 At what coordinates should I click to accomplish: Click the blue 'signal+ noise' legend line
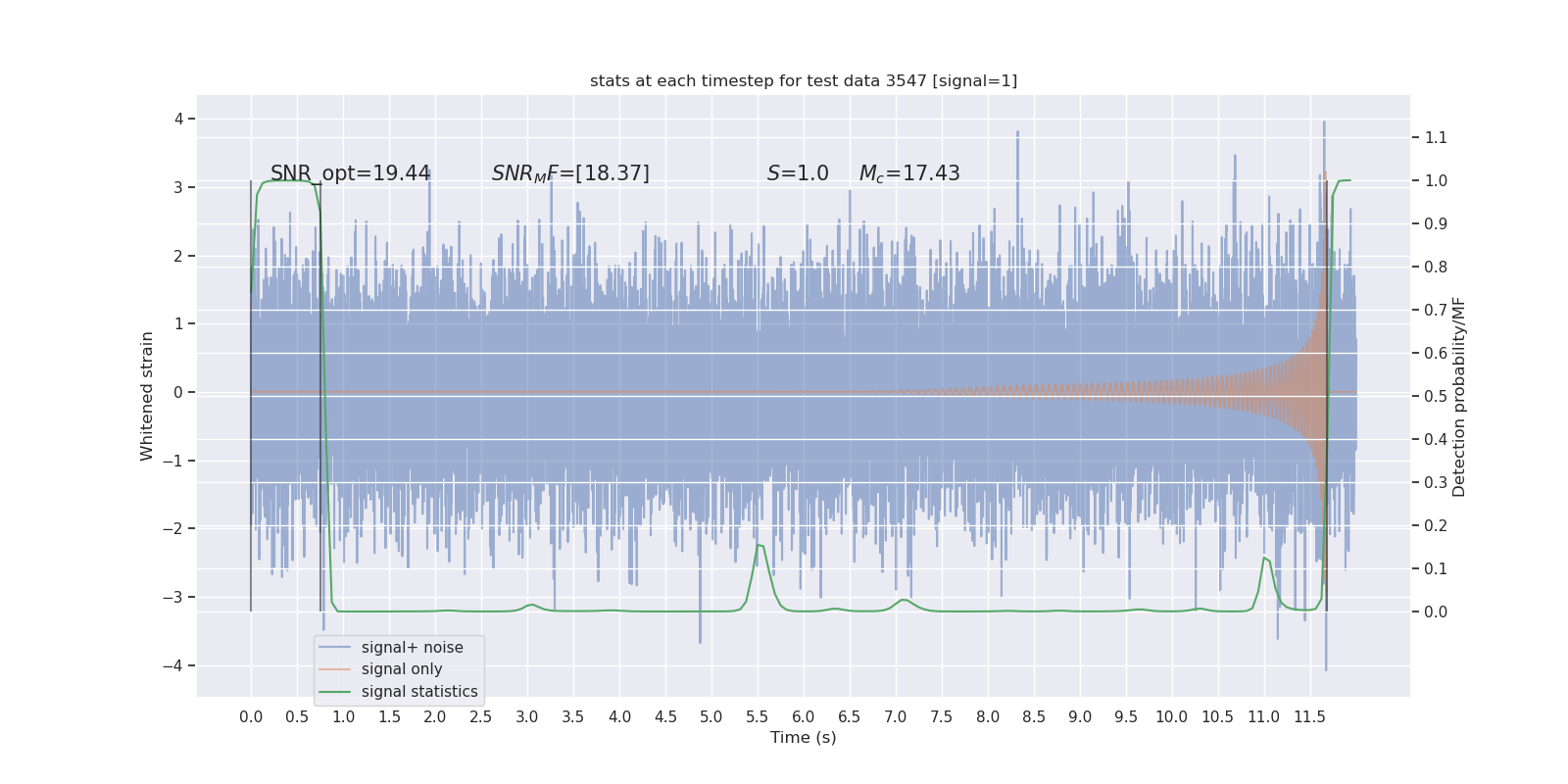pyautogui.click(x=334, y=648)
